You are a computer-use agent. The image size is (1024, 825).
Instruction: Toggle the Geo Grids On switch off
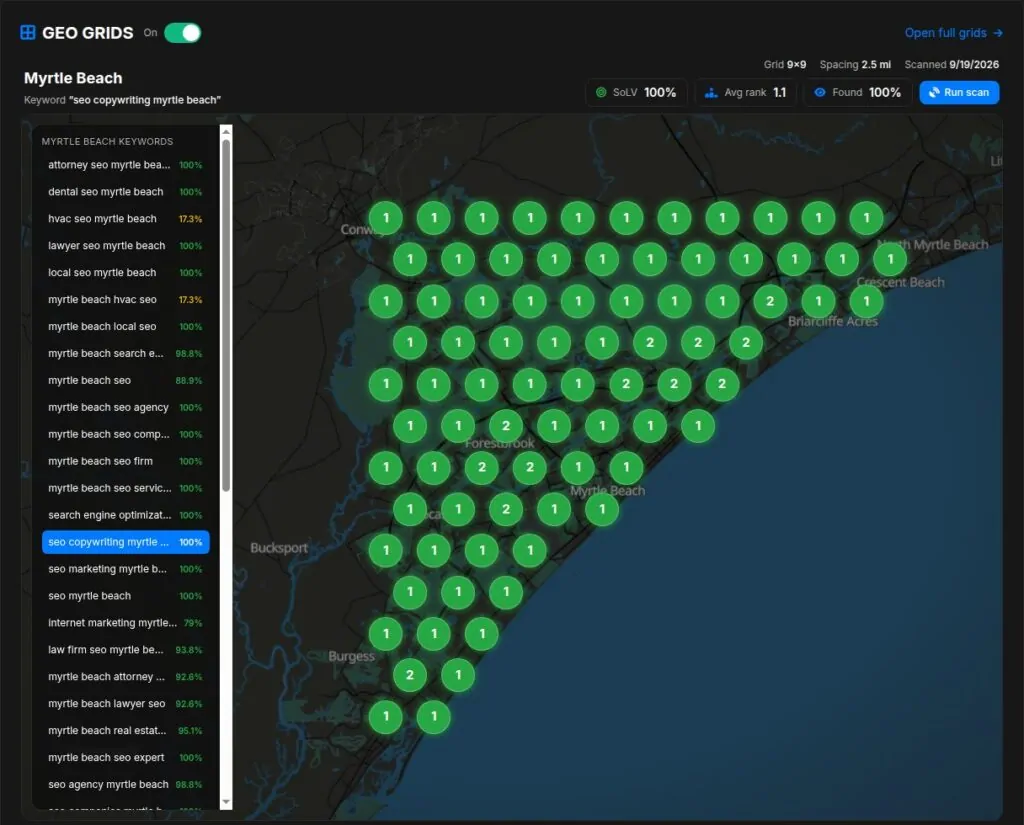pos(182,33)
